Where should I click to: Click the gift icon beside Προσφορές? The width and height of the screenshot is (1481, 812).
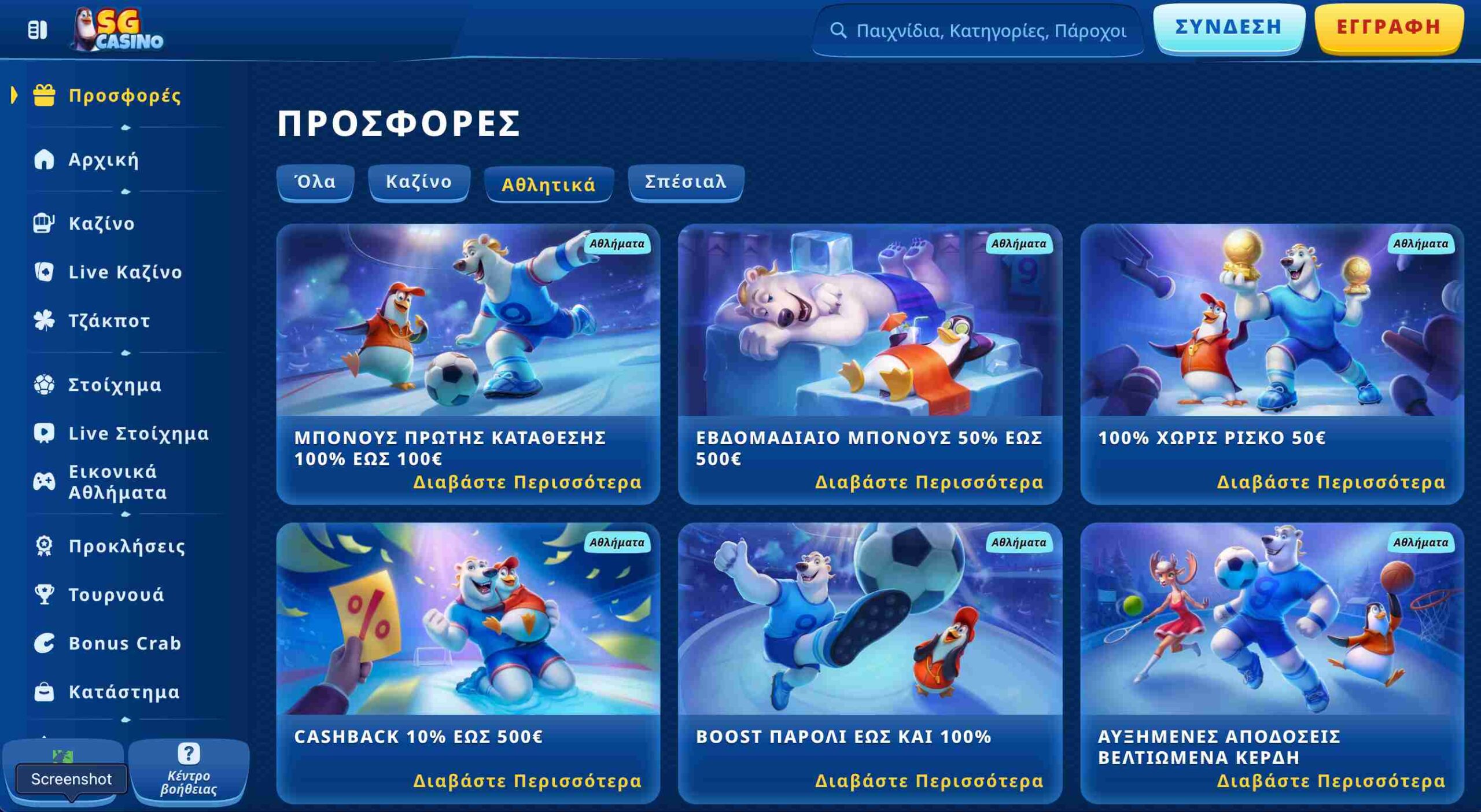click(44, 95)
